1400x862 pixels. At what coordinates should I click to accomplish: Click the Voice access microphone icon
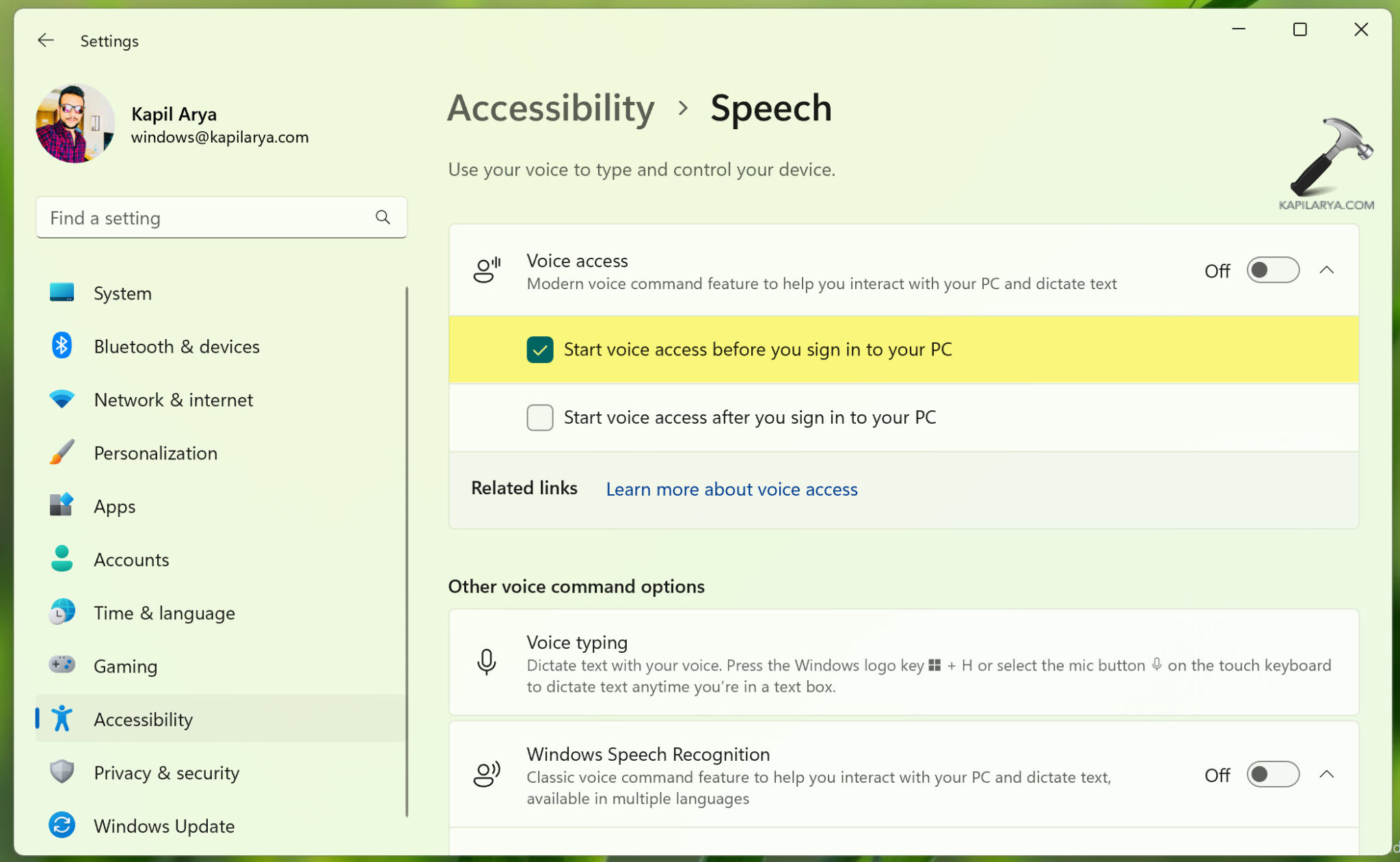[487, 270]
